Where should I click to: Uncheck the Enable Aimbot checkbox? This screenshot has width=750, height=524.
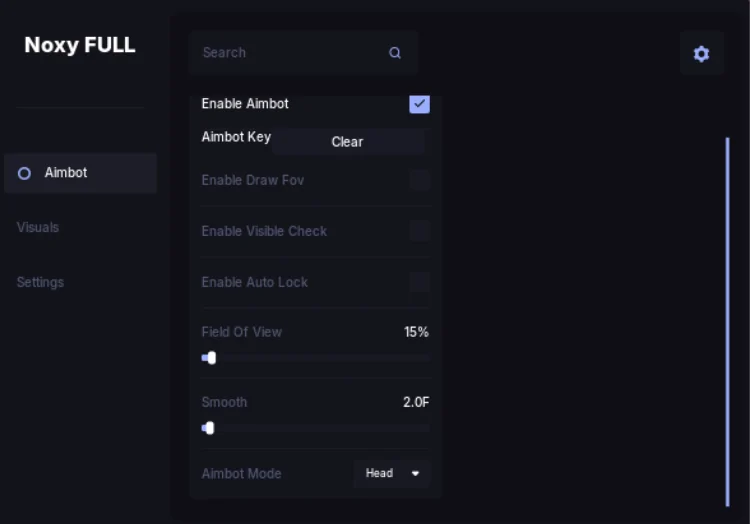[x=419, y=104]
